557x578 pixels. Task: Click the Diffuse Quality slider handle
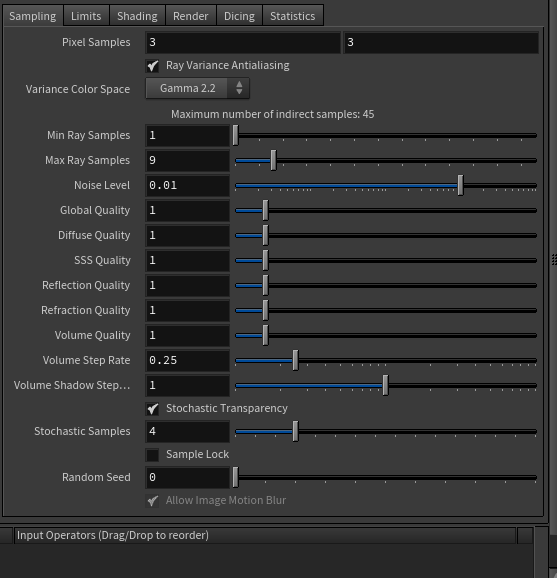point(265,236)
